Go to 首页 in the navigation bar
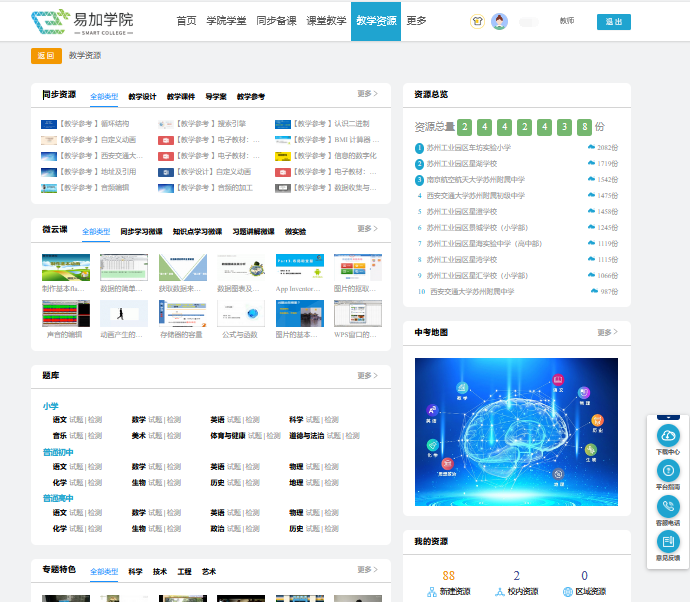 tap(187, 21)
